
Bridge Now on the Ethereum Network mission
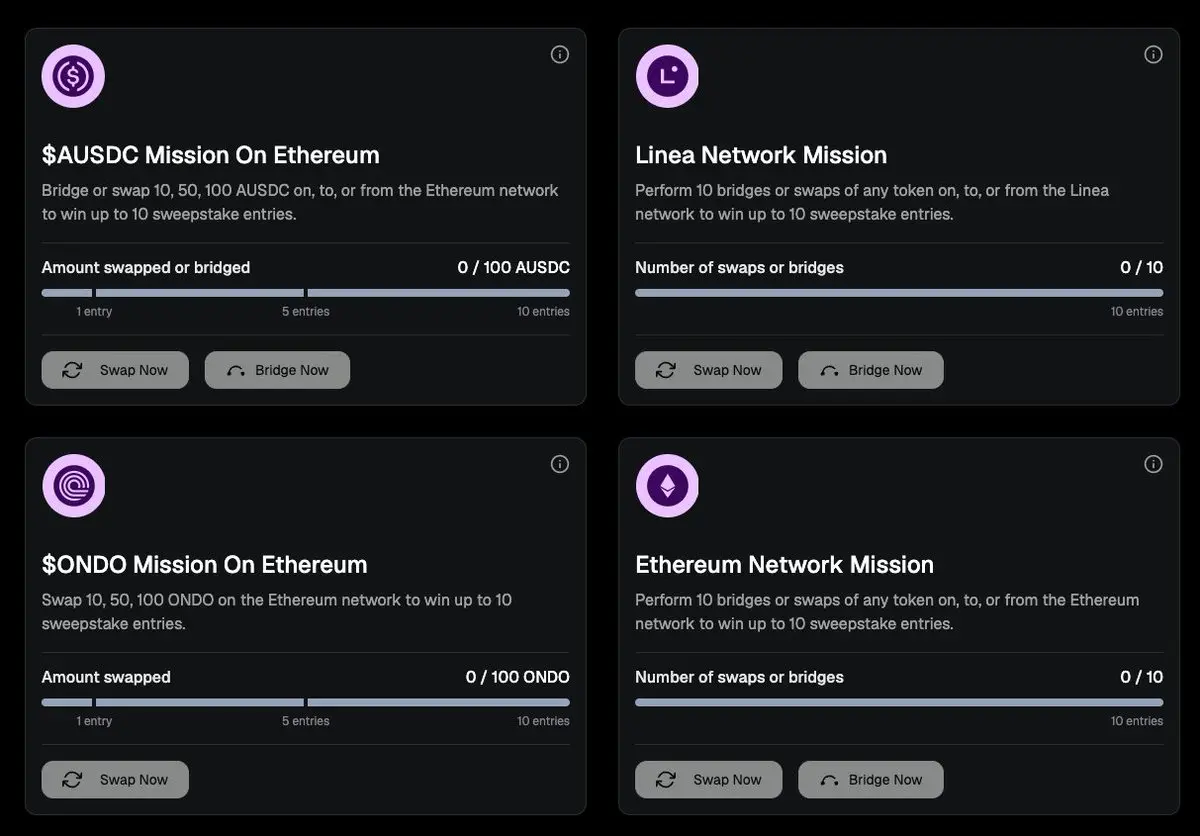[871, 780]
